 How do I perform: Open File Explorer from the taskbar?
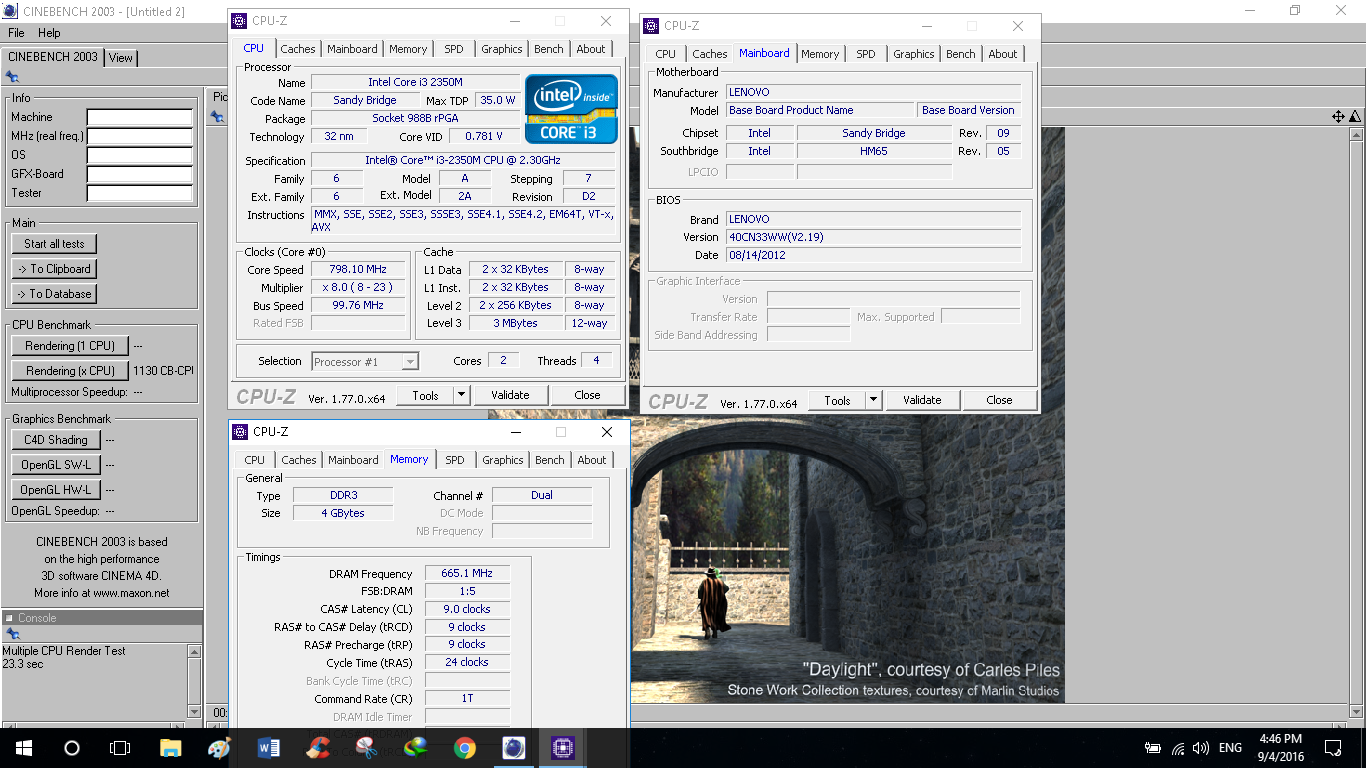171,748
